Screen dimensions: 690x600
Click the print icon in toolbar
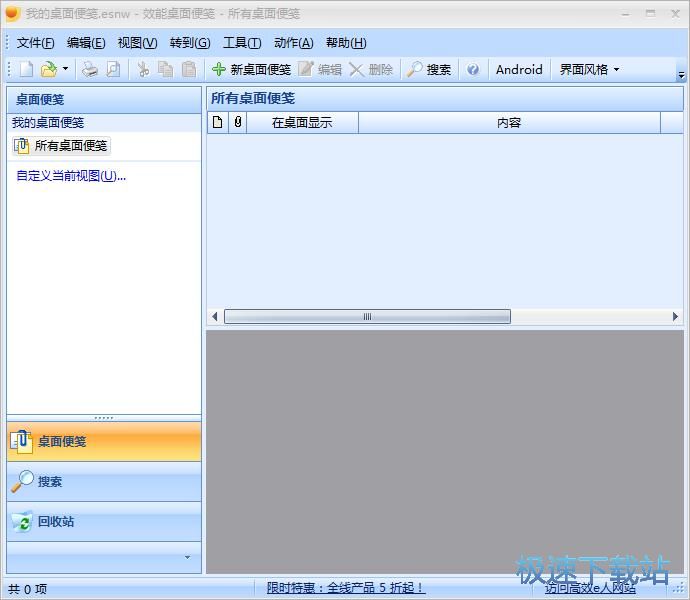(90, 69)
